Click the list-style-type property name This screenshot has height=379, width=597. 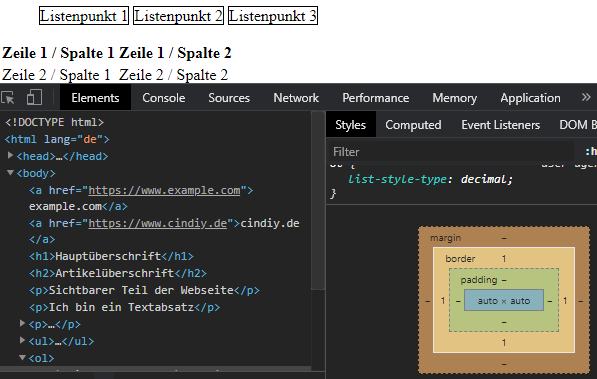(x=397, y=179)
